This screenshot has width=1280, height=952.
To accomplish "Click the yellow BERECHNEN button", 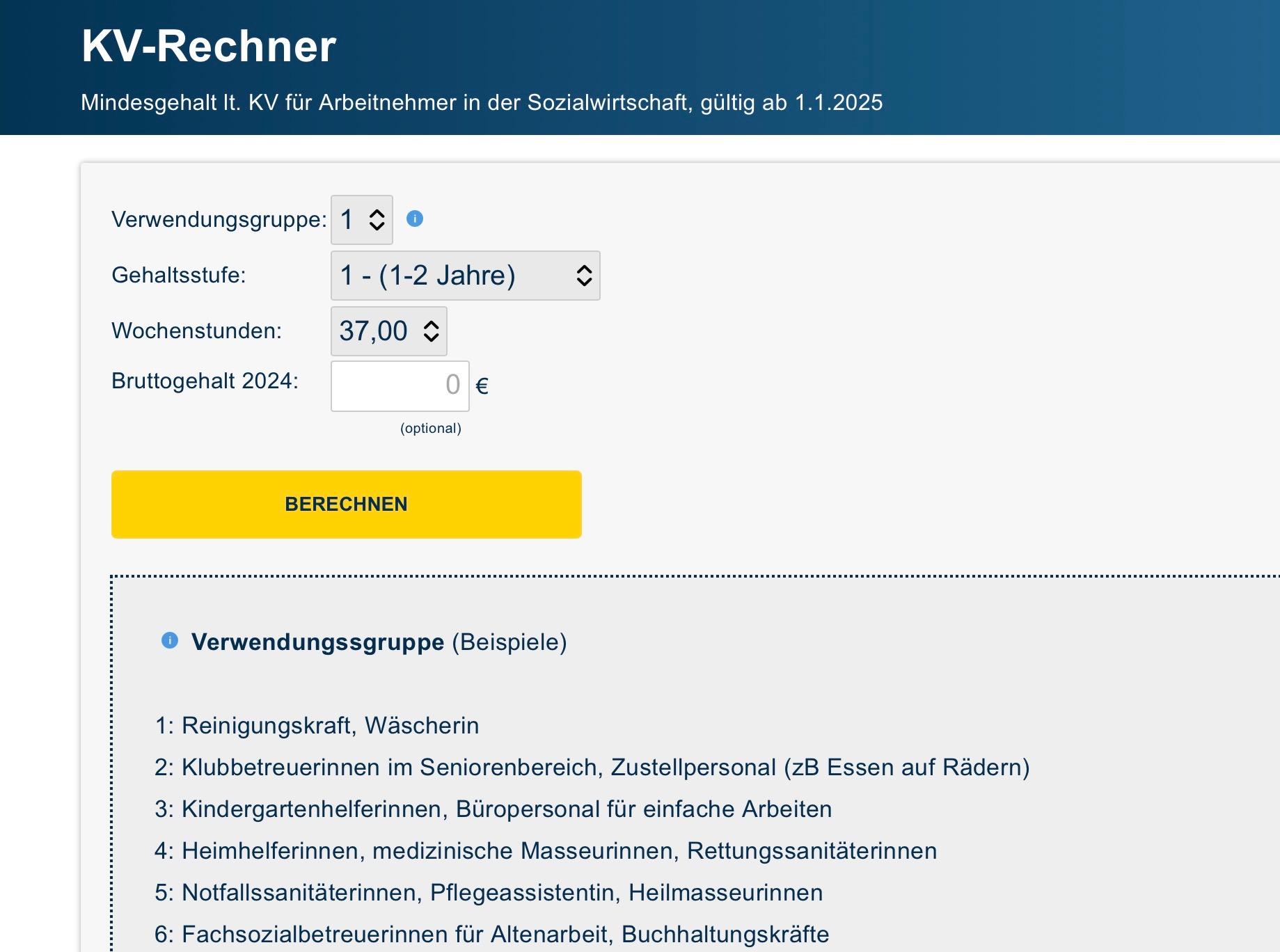I will point(347,505).
